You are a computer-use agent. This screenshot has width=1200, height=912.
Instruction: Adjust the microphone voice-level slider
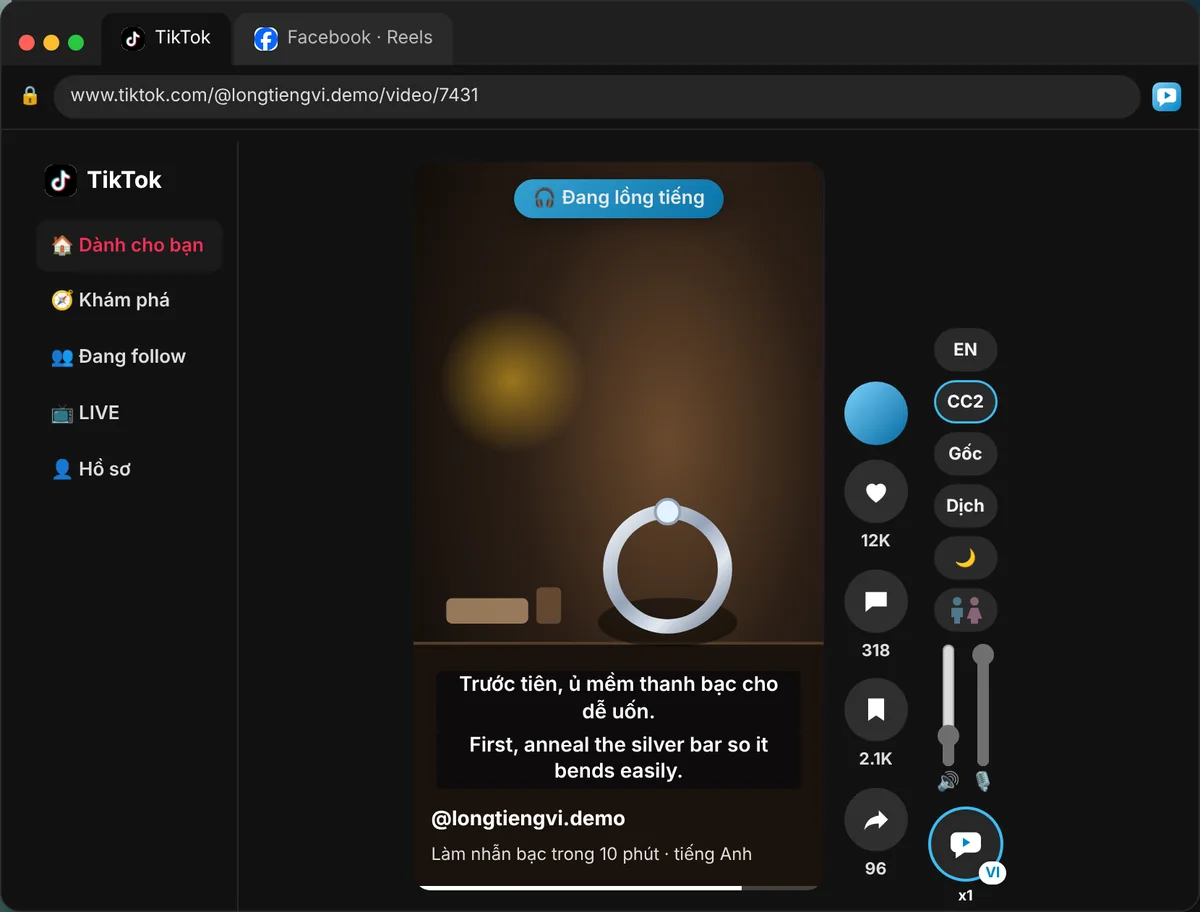coord(983,706)
